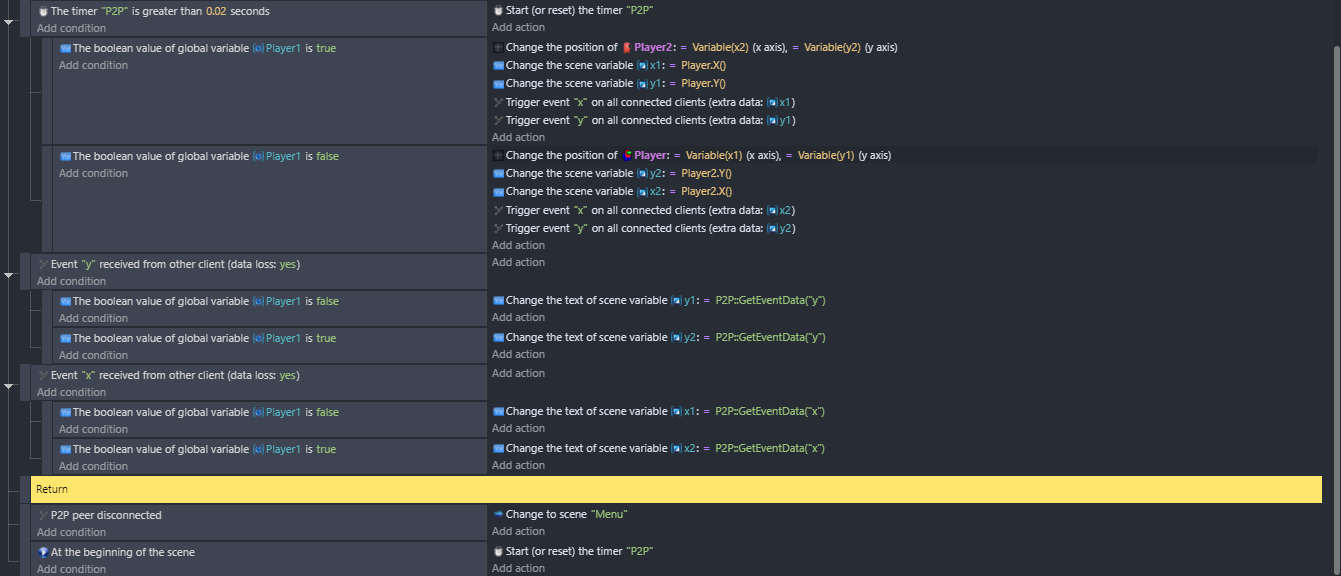The image size is (1341, 576).
Task: Click the system icon on Change scene variable x1 action
Action: pos(497,65)
